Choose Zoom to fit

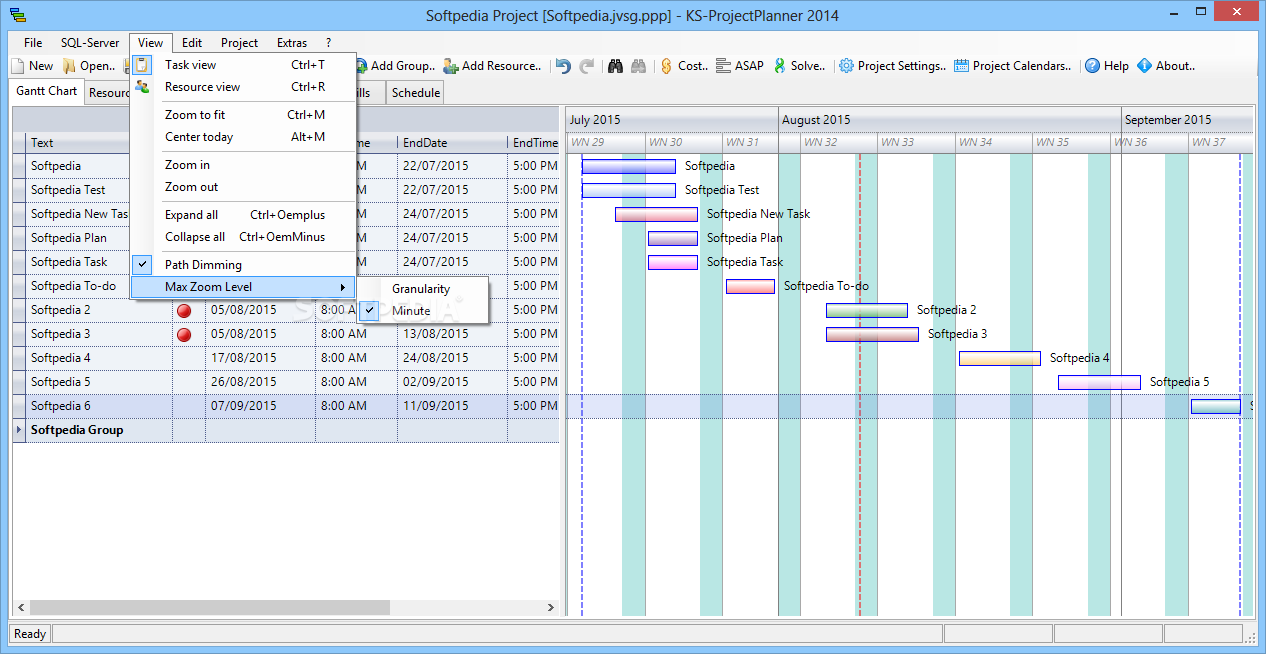(244, 115)
